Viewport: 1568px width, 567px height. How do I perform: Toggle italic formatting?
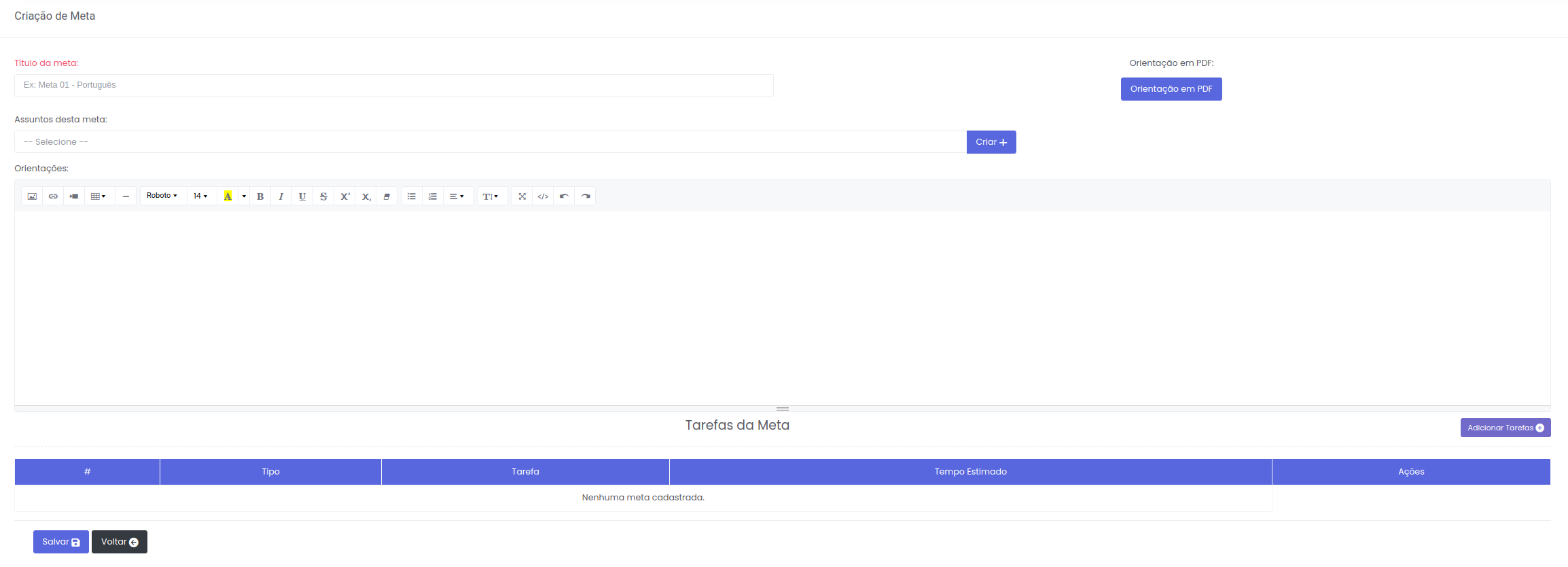click(281, 196)
